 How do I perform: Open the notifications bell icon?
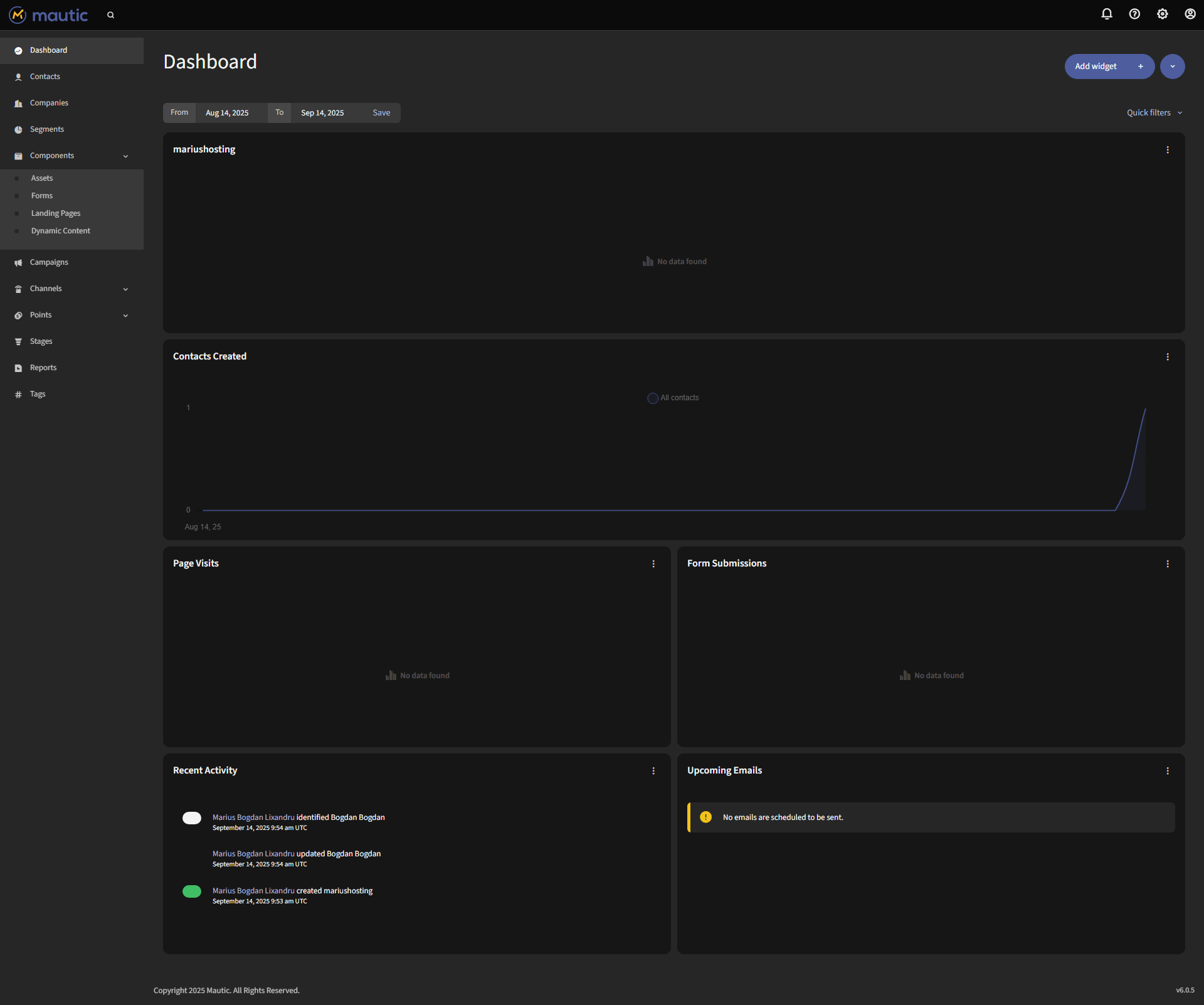[1107, 14]
